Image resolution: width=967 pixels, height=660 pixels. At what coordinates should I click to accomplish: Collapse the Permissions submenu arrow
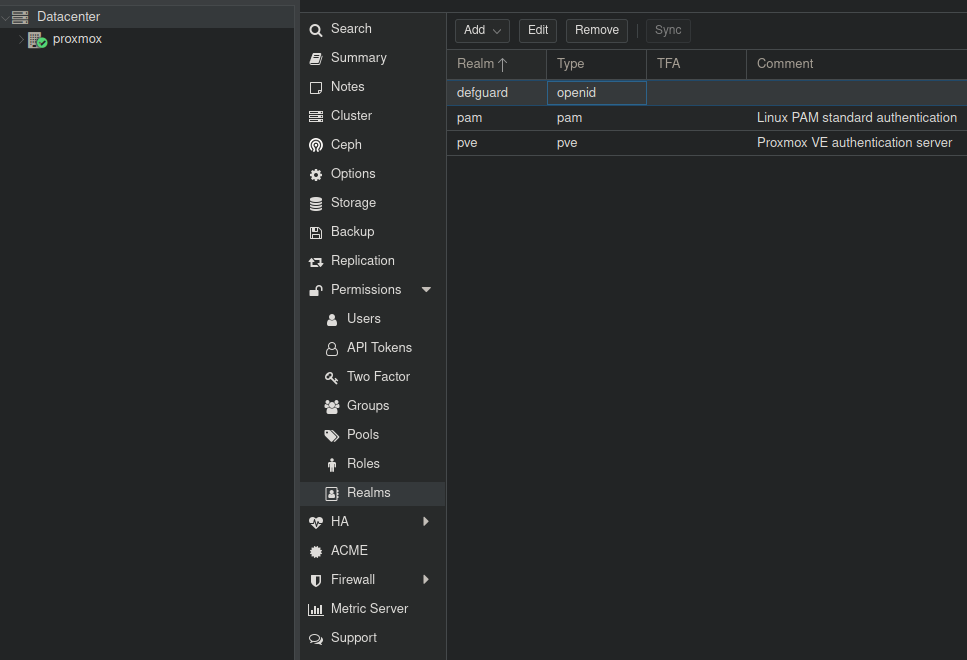pos(427,290)
